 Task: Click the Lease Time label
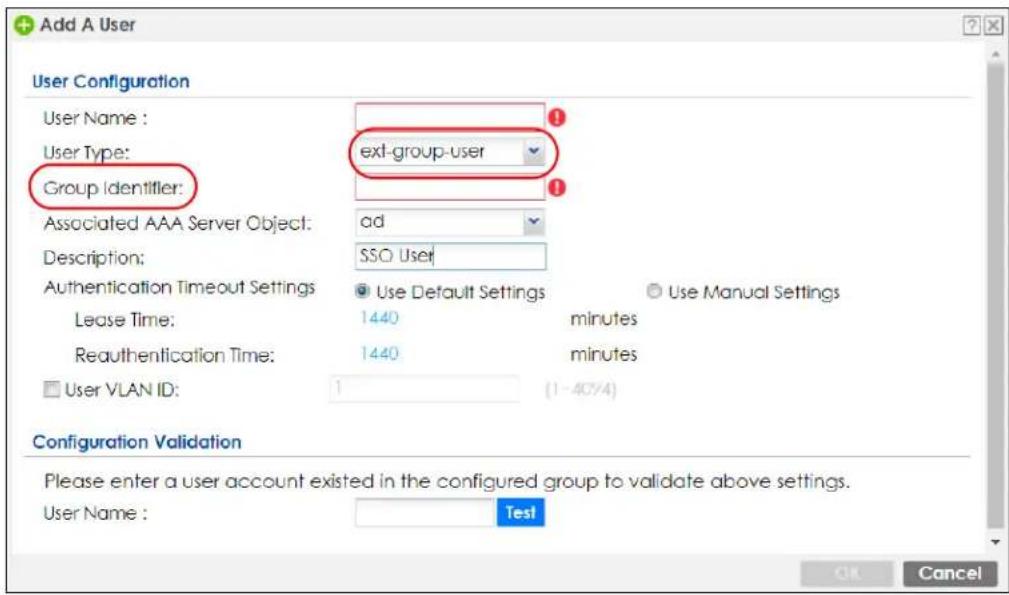tap(125, 320)
